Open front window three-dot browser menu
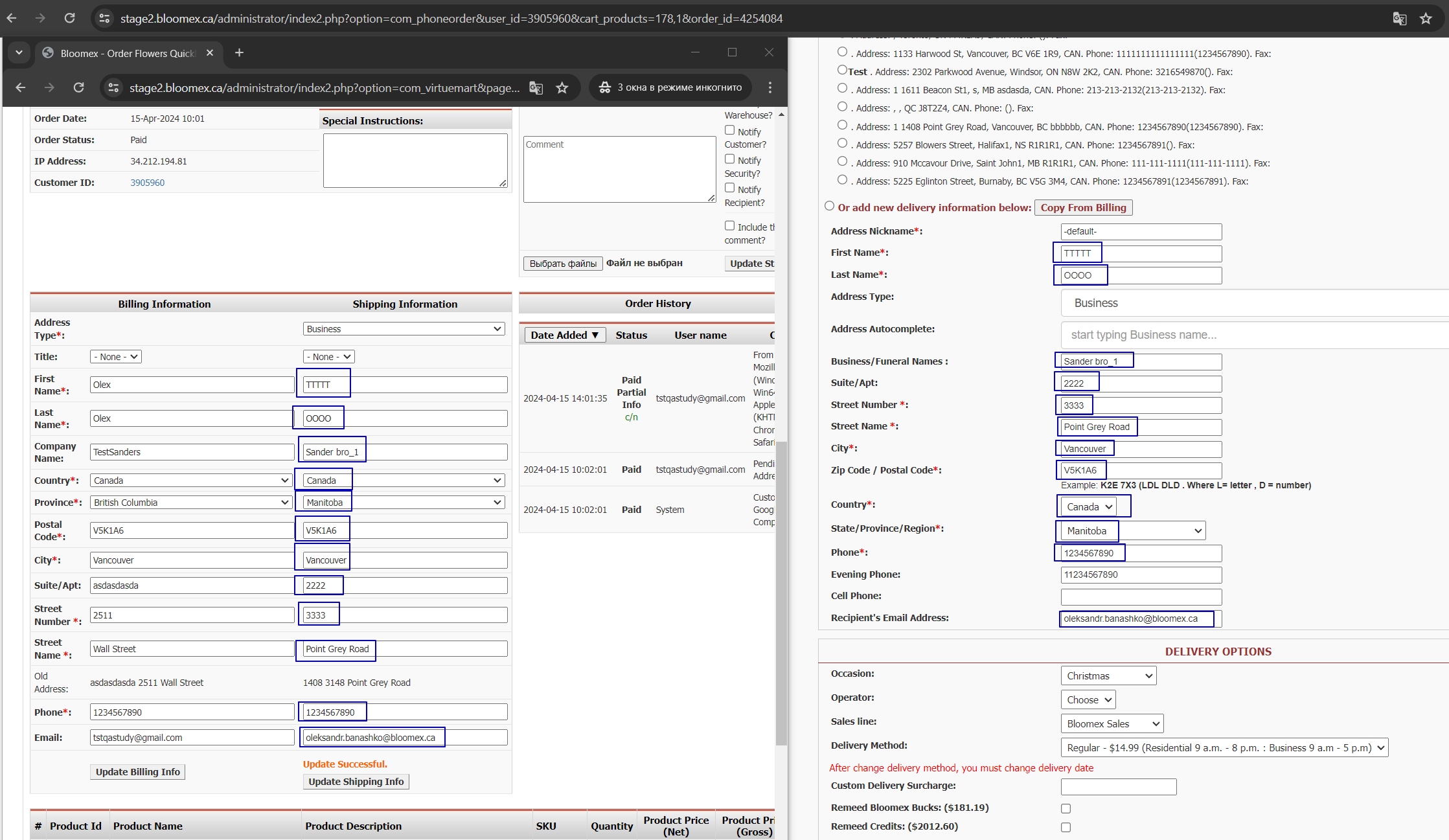The image size is (1449, 840). click(x=770, y=87)
